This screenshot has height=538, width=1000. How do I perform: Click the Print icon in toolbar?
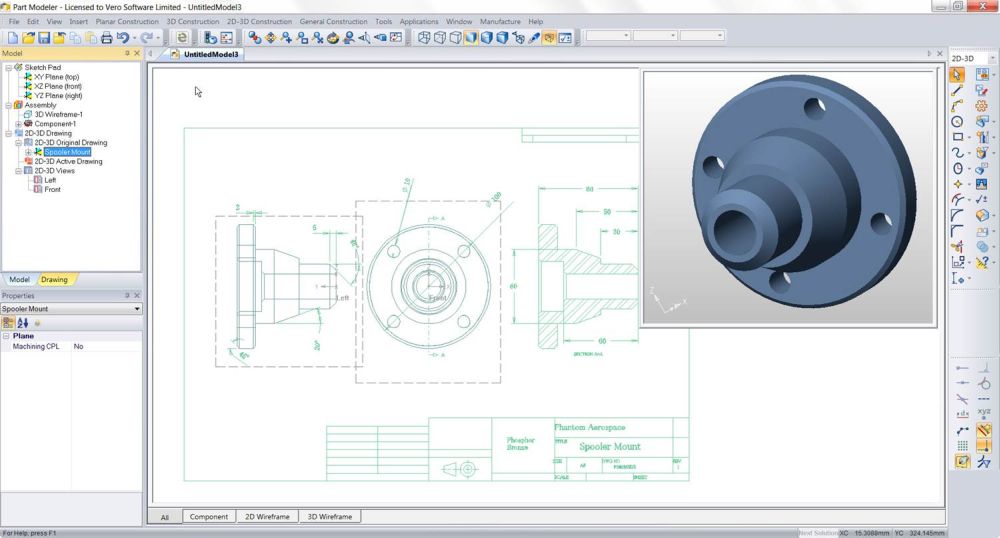[x=107, y=38]
